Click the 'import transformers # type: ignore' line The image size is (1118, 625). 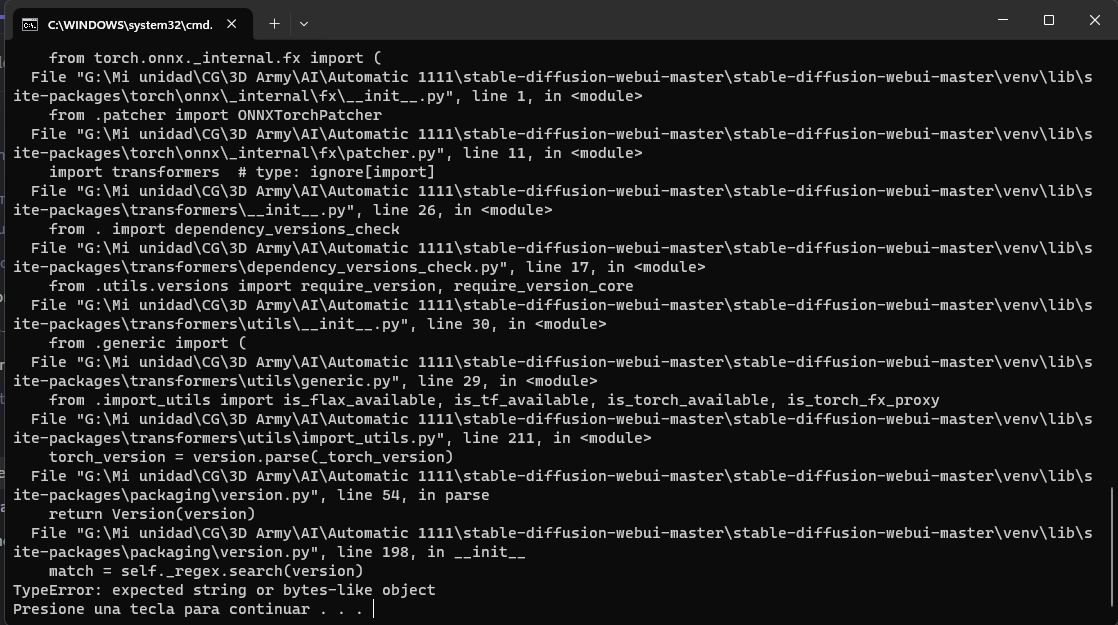242,172
